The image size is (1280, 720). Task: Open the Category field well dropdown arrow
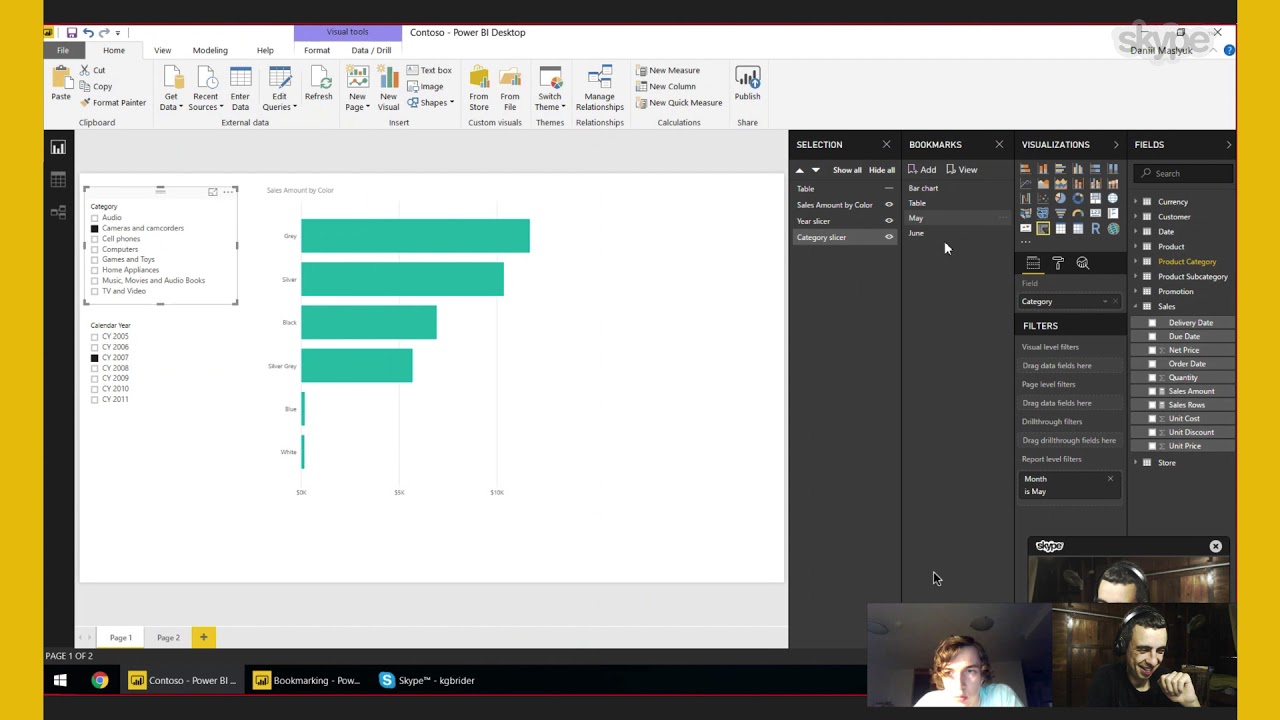tap(1105, 302)
